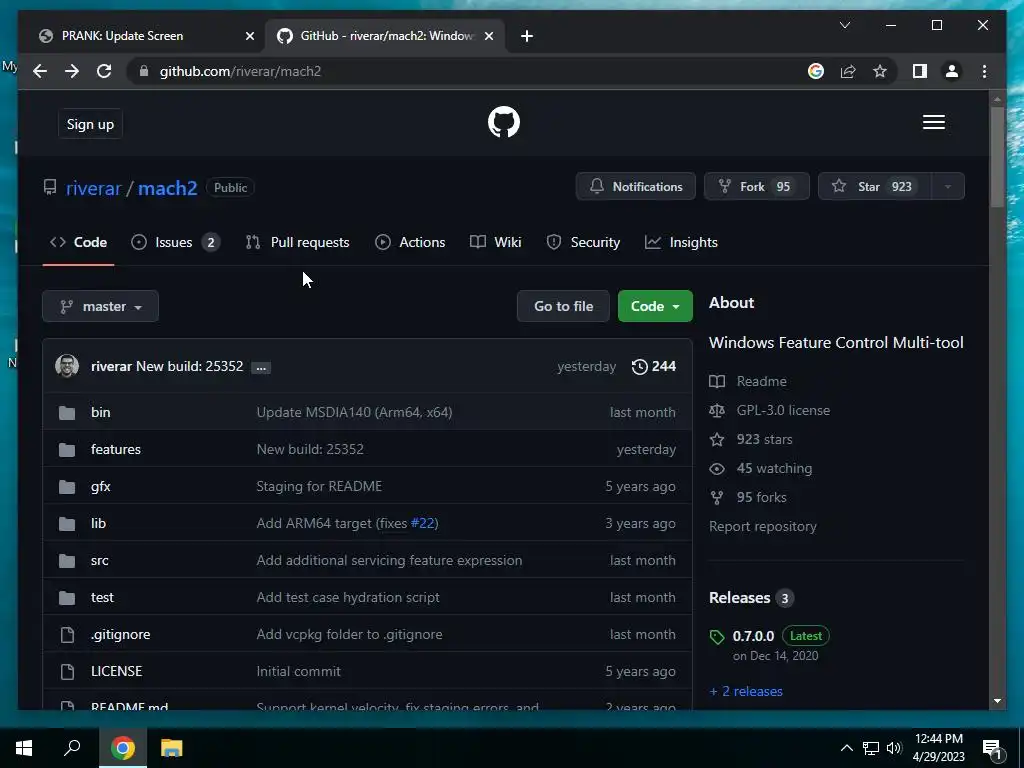Close the GitHub mach2 browser tab
1024x768 pixels.
pos(488,36)
